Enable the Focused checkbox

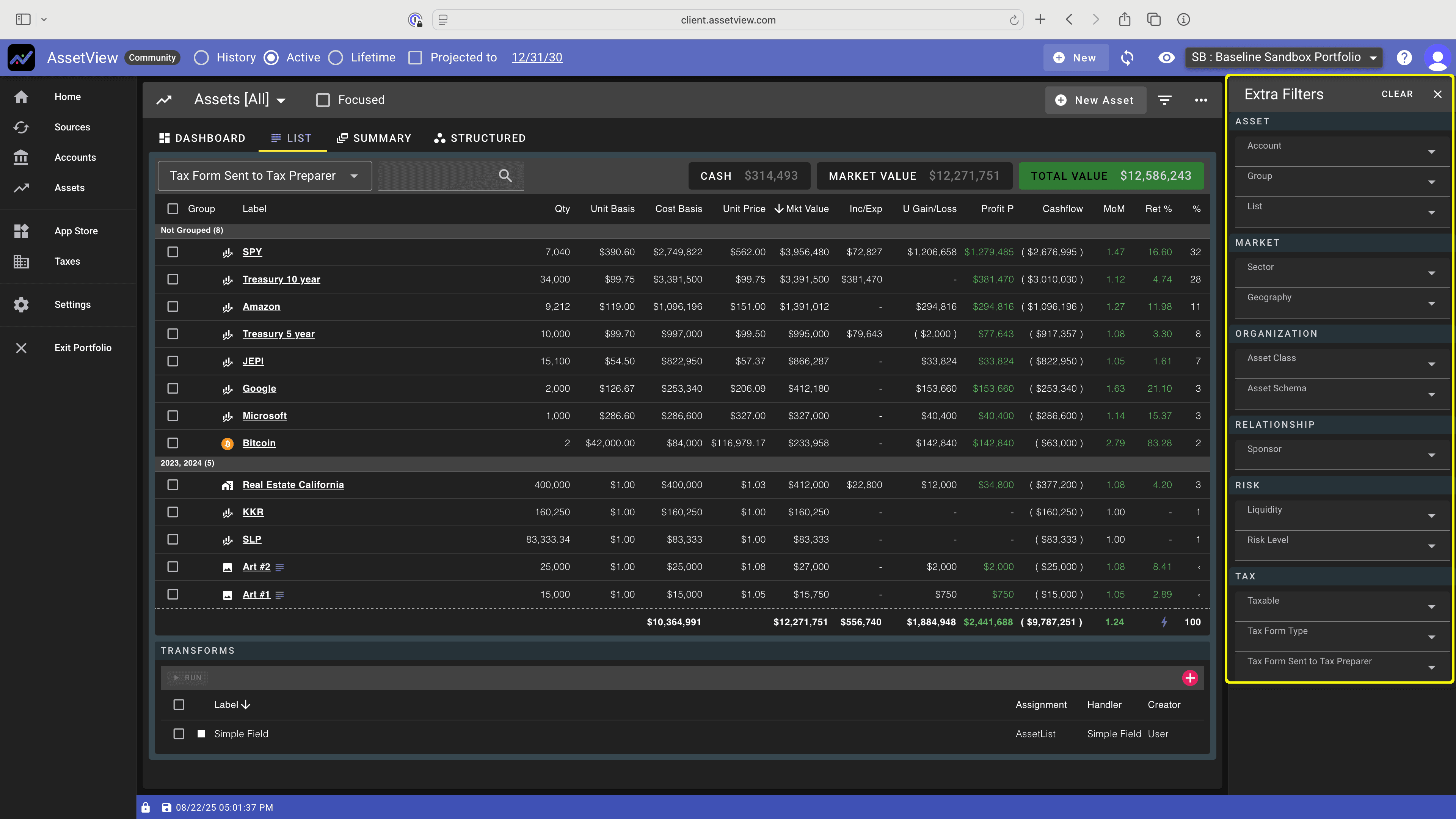coord(323,100)
